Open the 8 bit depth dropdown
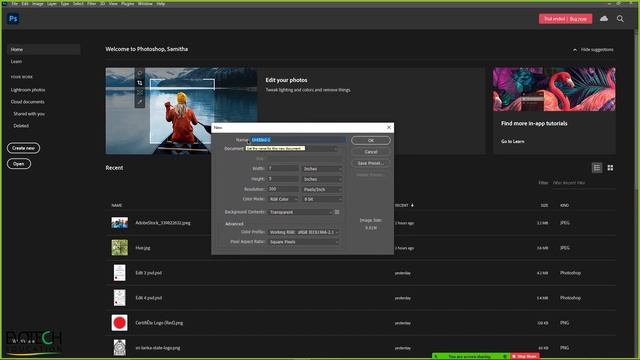This screenshot has height=360, width=640. (322, 199)
